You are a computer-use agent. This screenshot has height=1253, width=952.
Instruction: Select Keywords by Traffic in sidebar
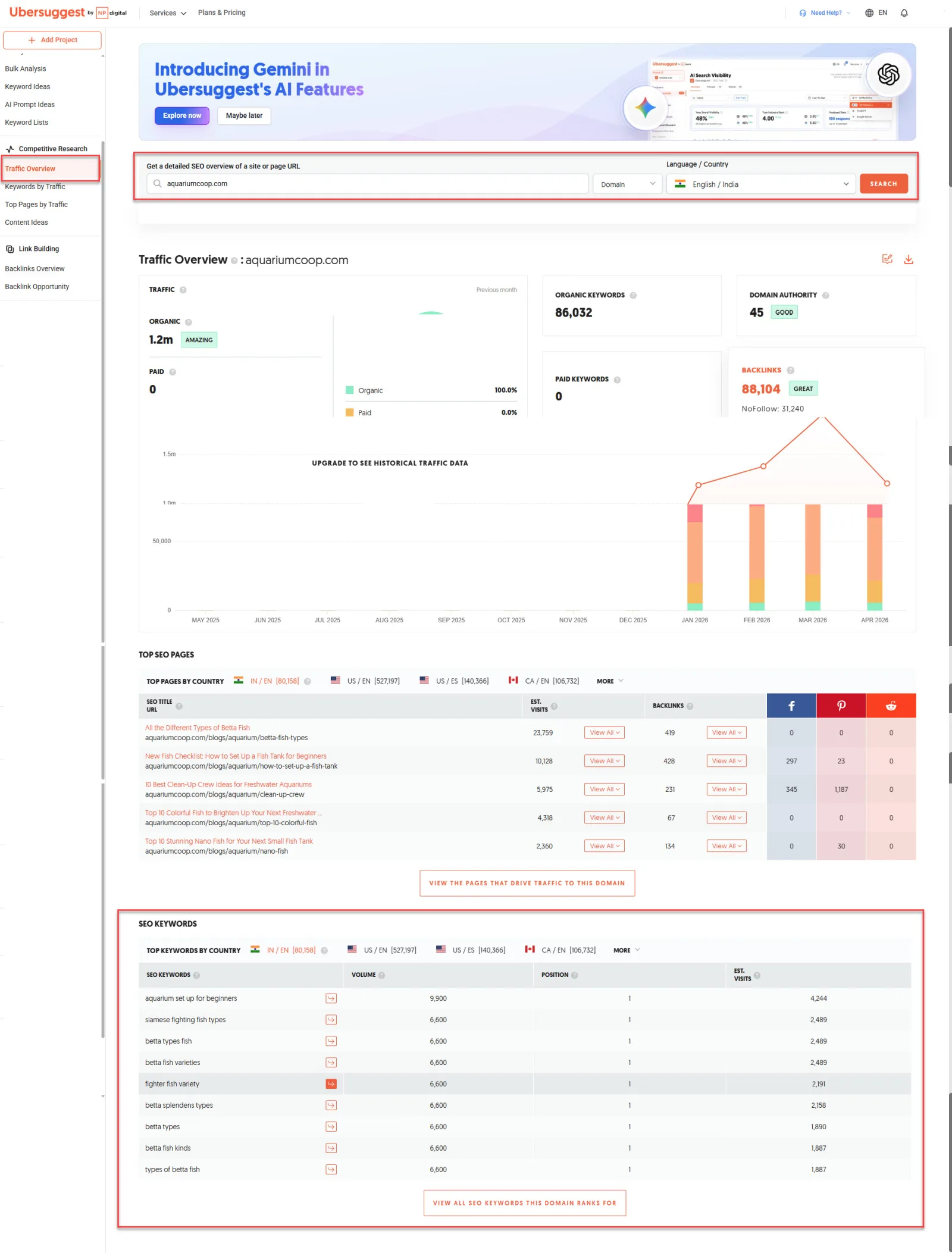pos(35,187)
